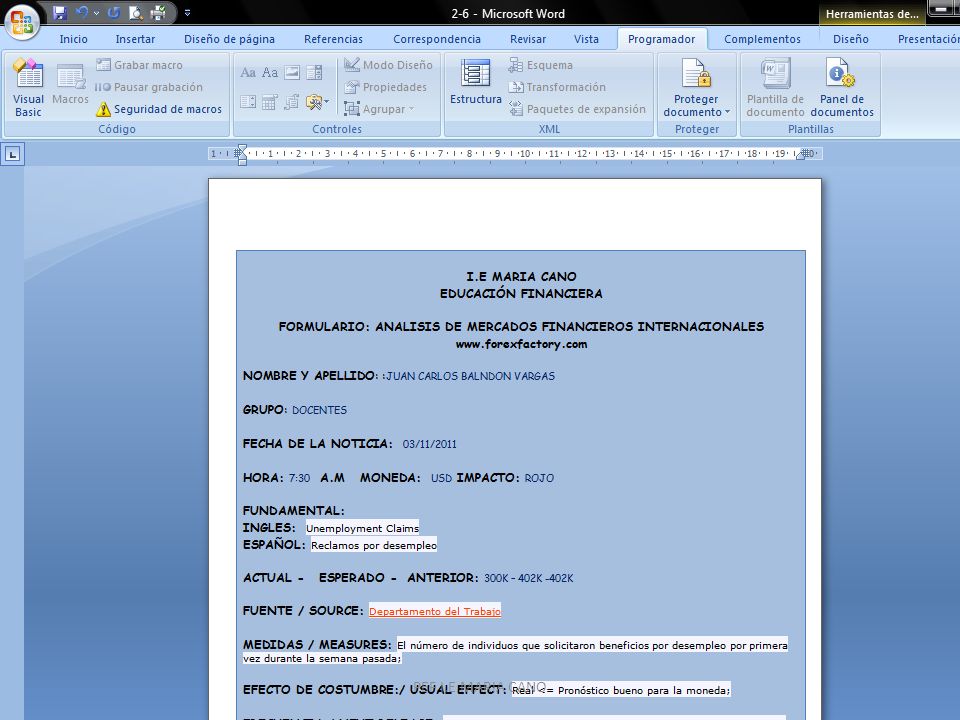Toggle Modo Diseño
Viewport: 960px width, 720px height.
pos(388,65)
